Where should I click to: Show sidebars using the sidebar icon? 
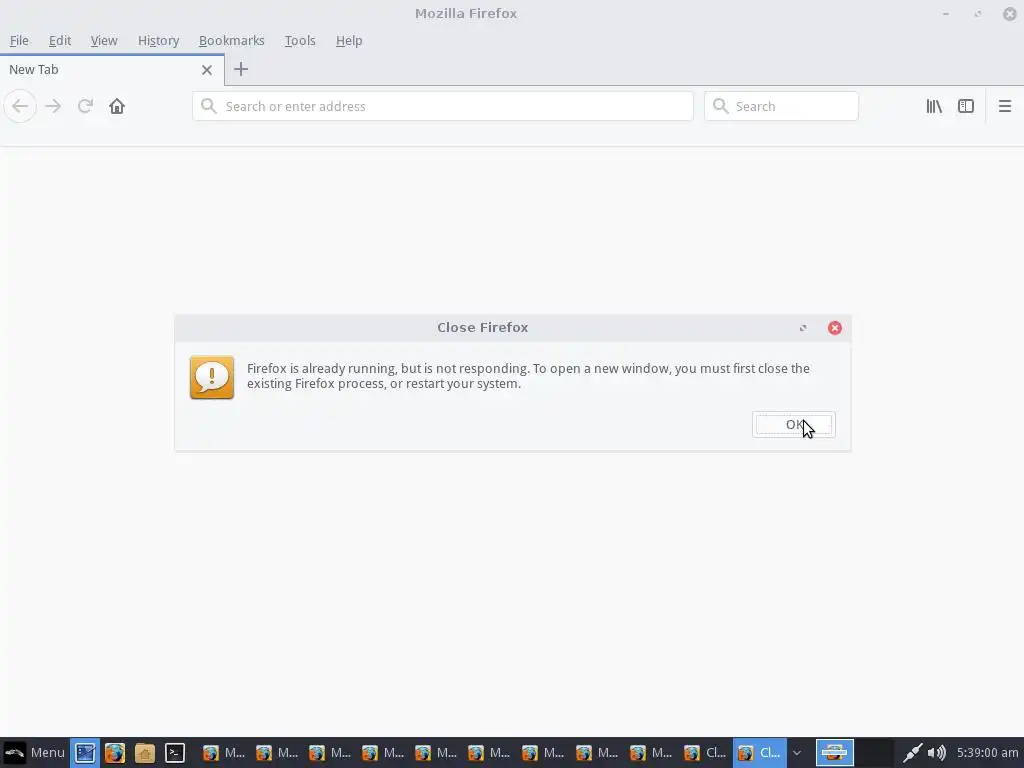tap(966, 106)
